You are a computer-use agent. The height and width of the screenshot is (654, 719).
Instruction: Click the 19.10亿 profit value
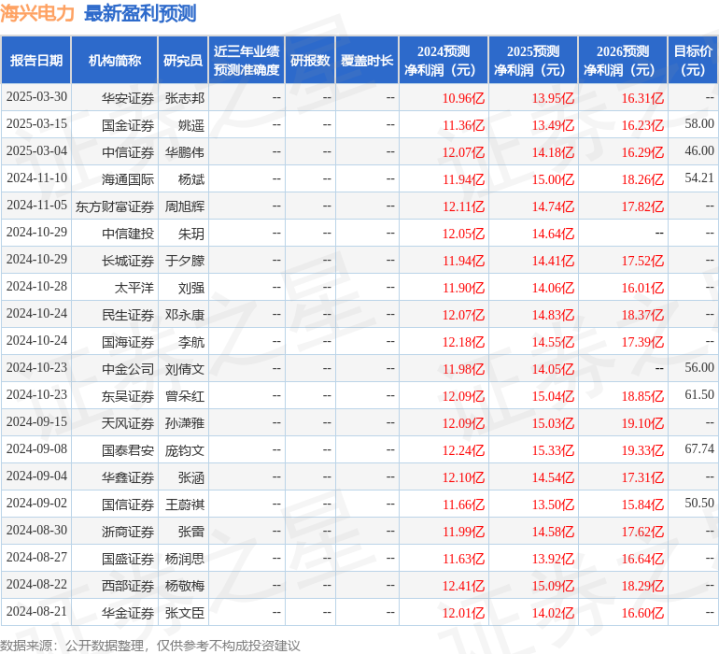click(x=642, y=423)
